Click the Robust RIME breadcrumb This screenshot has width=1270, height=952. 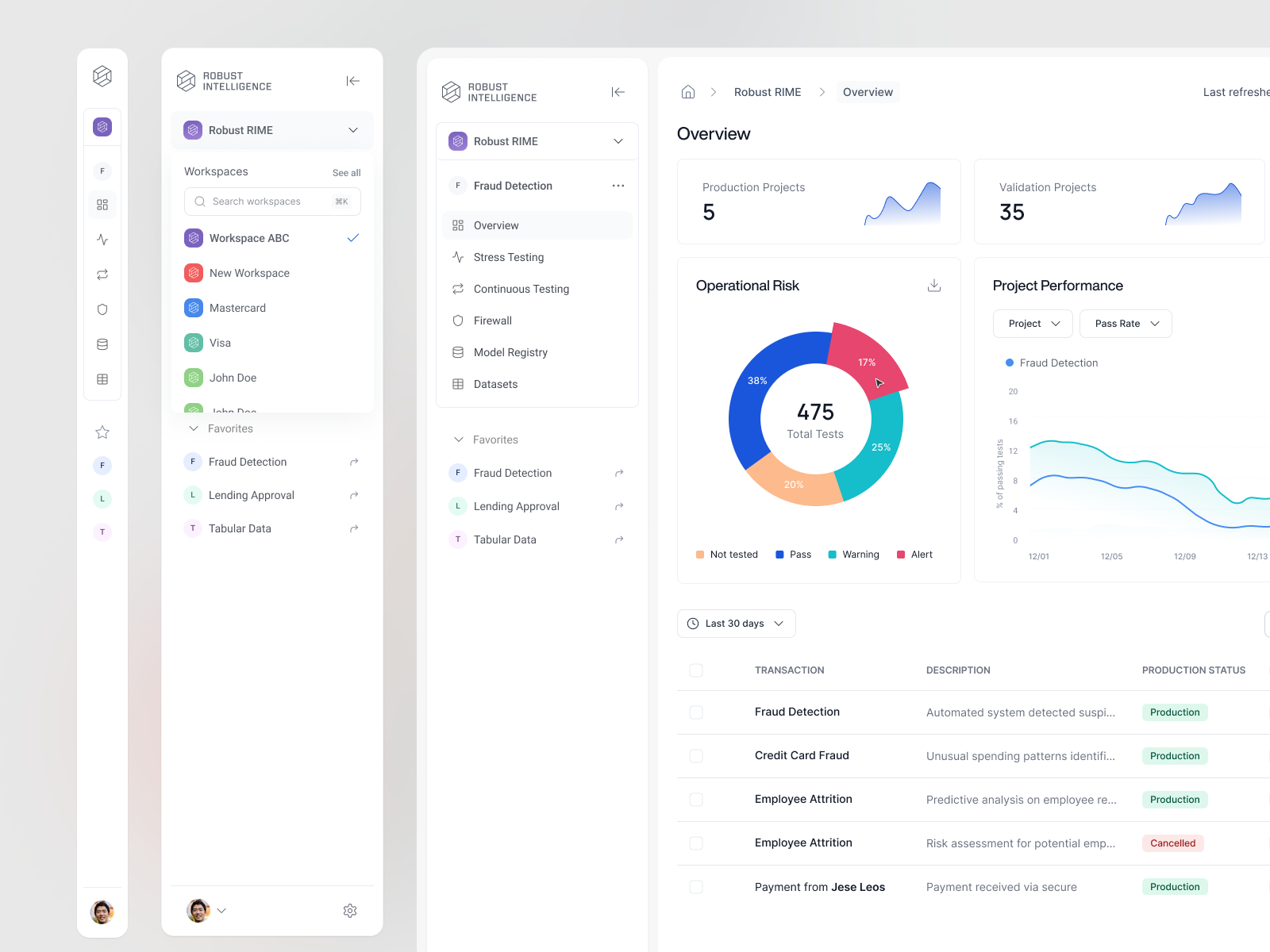(767, 92)
